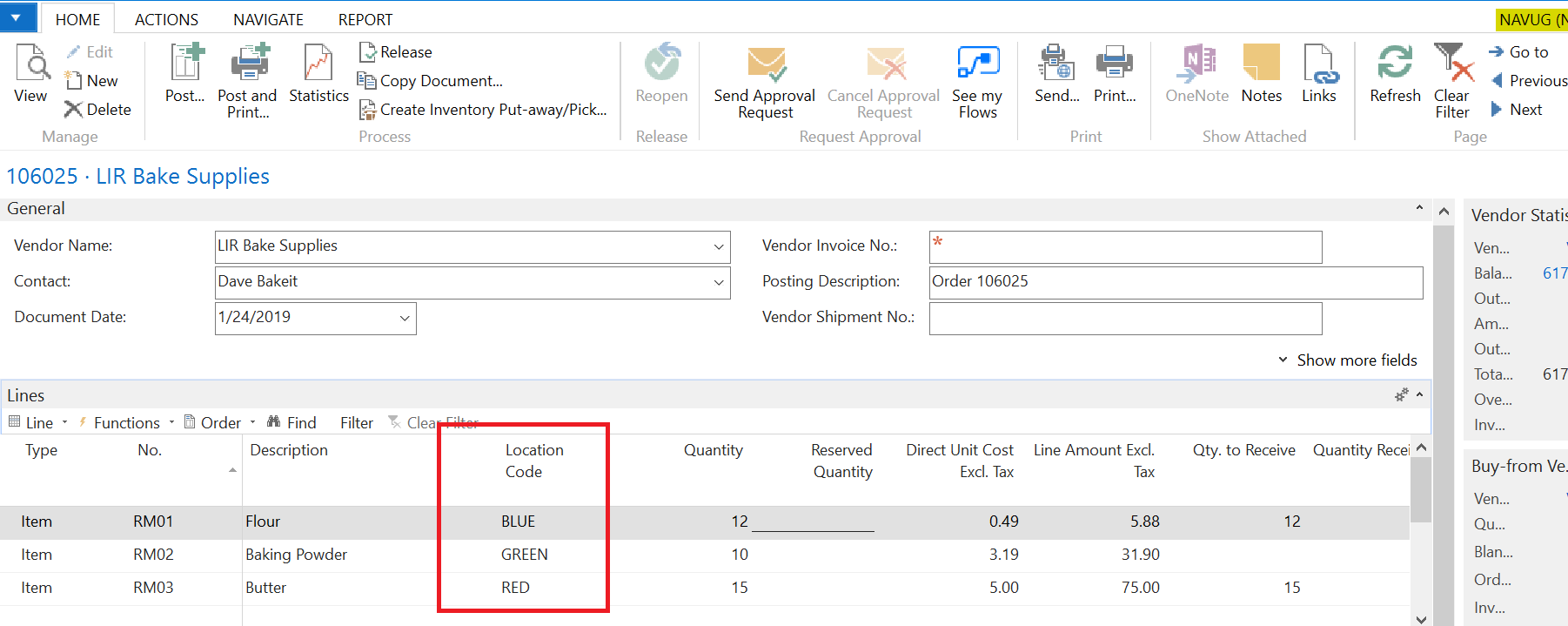Open the NAVIGATE ribbon tab
The width and height of the screenshot is (1568, 626).
(x=268, y=19)
